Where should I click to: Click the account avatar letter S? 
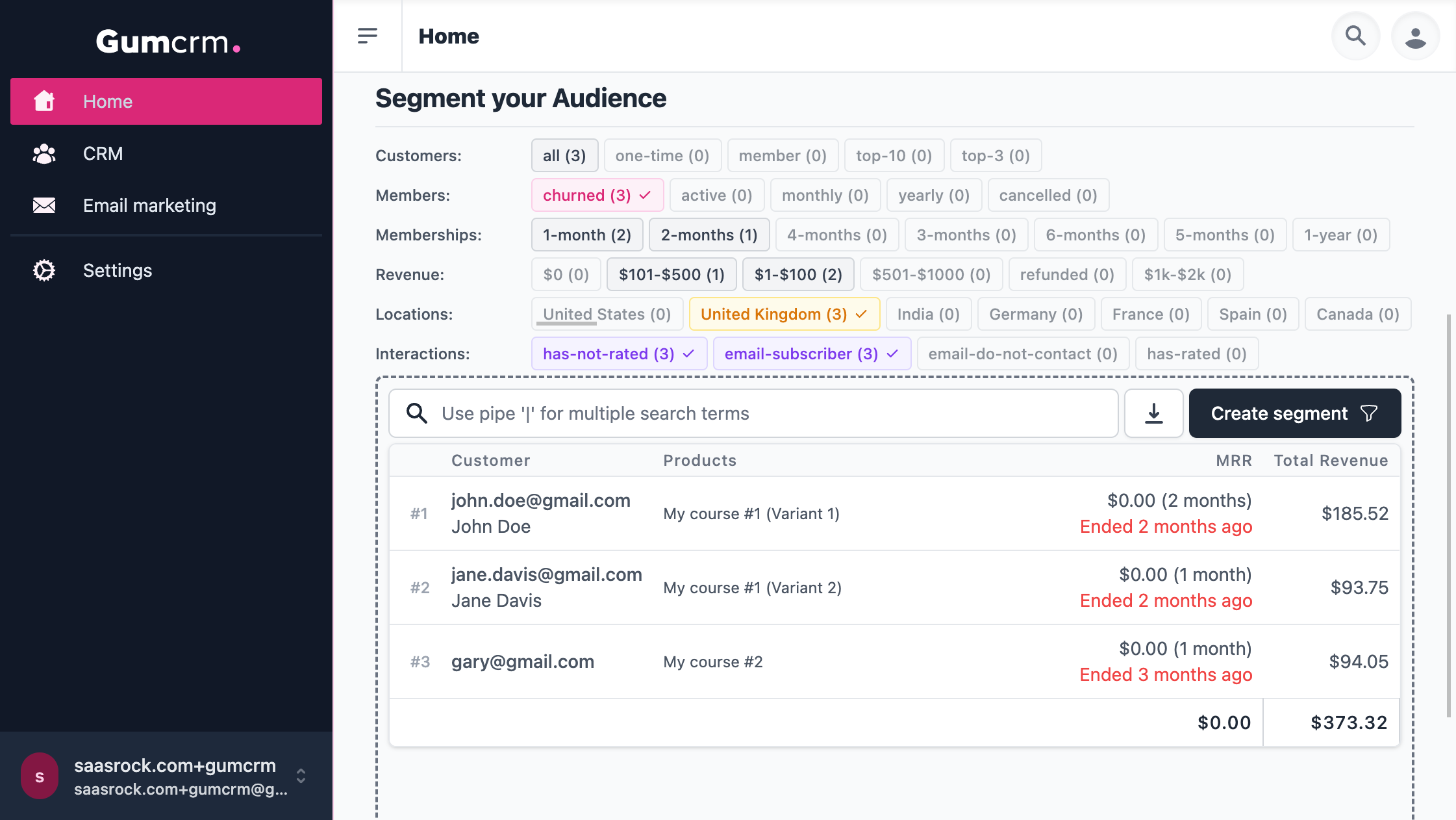pos(40,776)
